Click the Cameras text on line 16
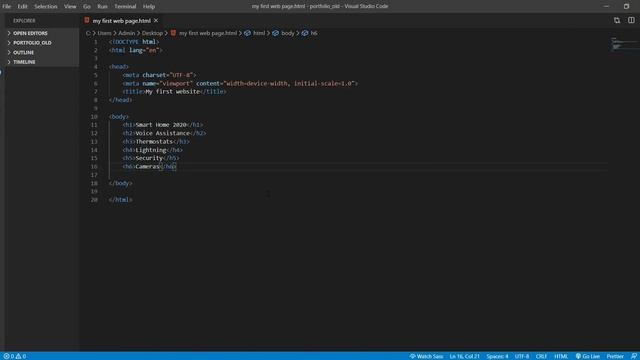The width and height of the screenshot is (640, 360). coord(147,167)
